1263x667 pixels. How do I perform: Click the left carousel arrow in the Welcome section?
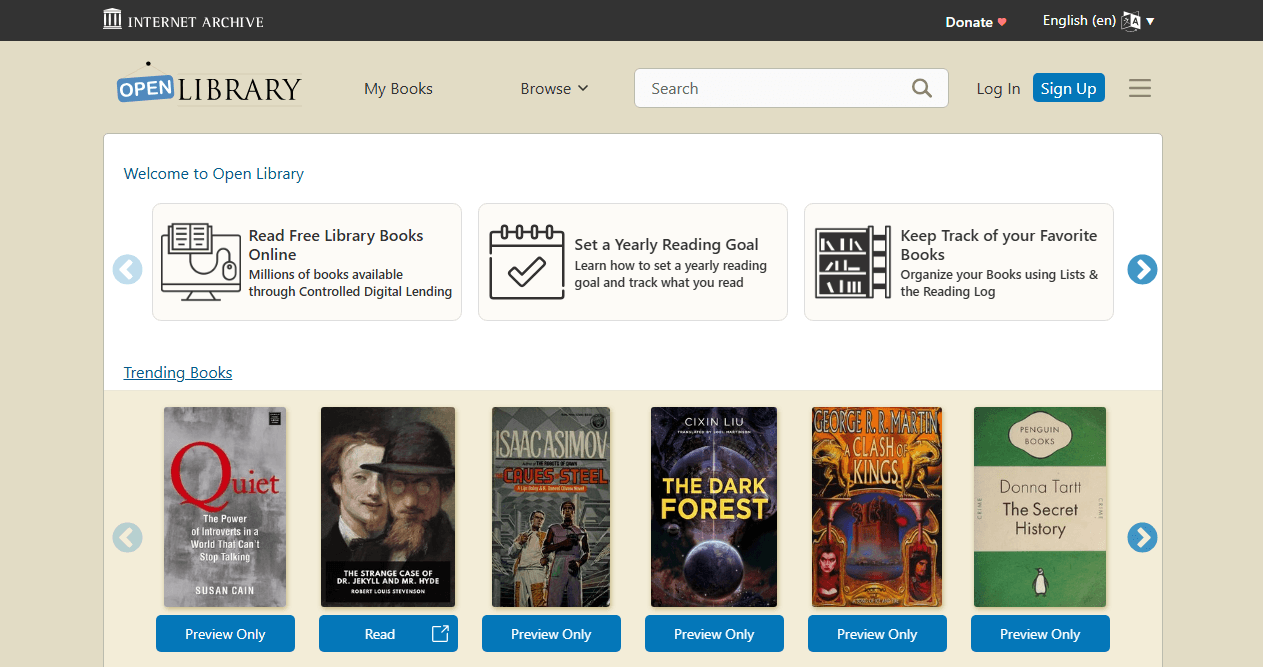127,269
